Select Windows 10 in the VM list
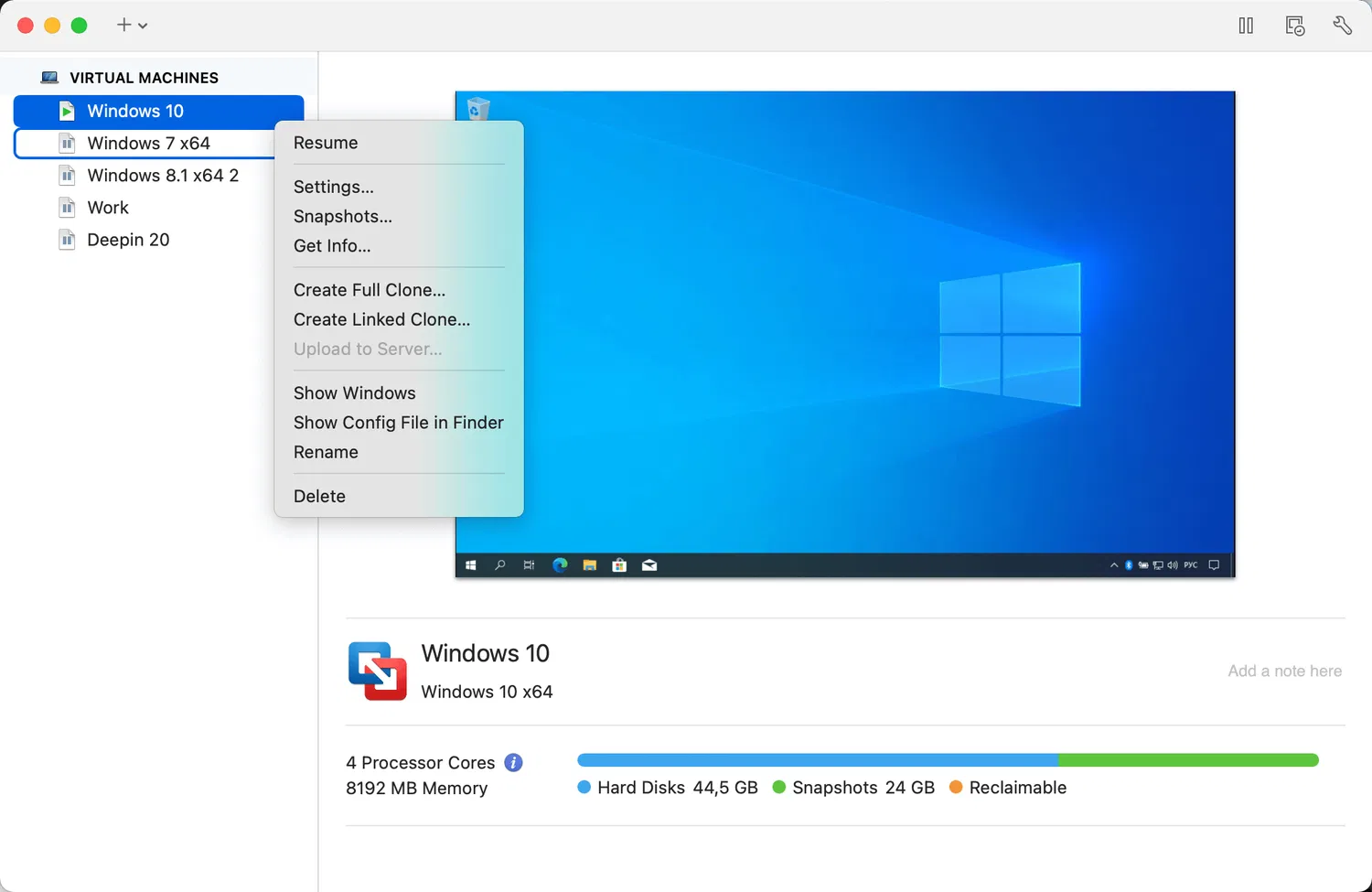This screenshot has width=1372, height=892. [158, 111]
